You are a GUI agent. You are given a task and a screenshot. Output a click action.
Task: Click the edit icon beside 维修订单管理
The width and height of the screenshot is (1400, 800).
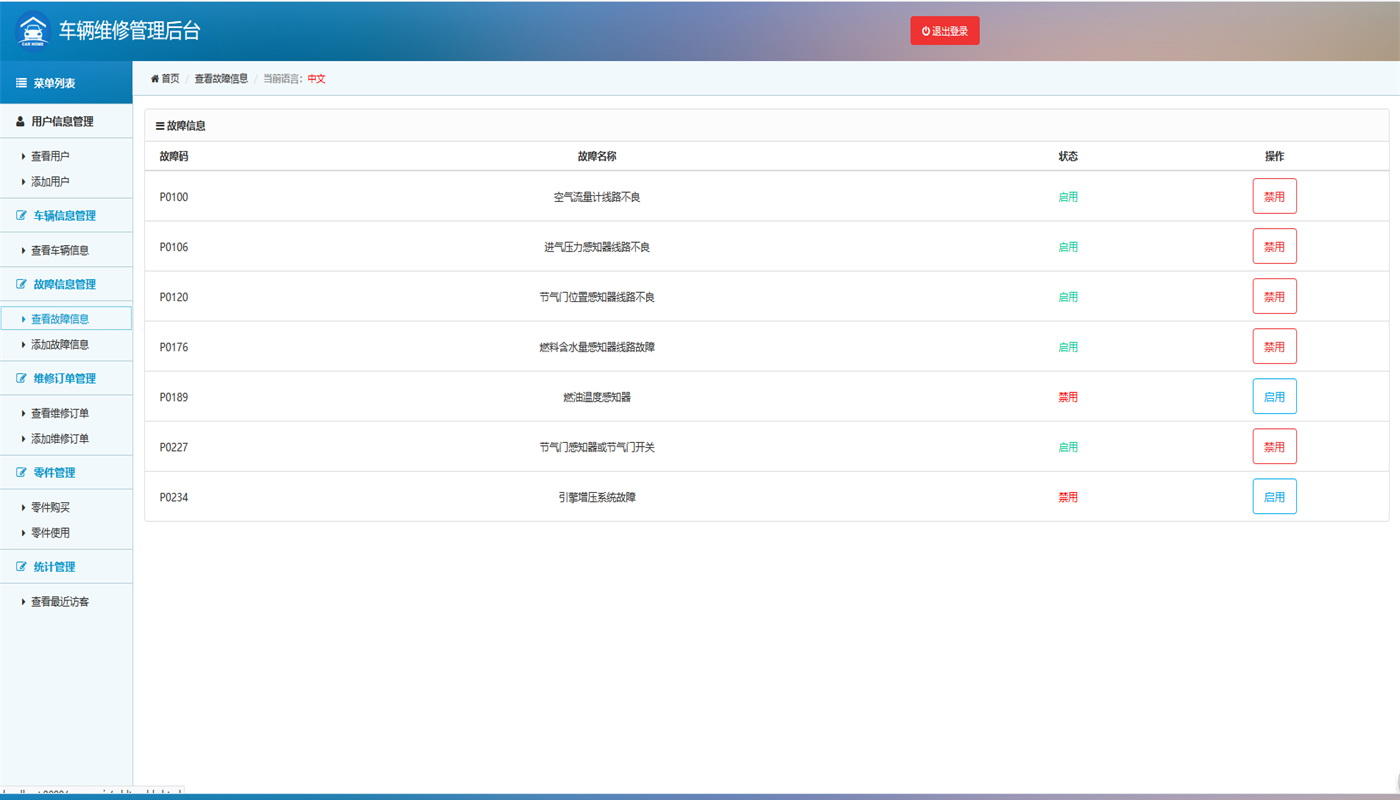pos(21,379)
